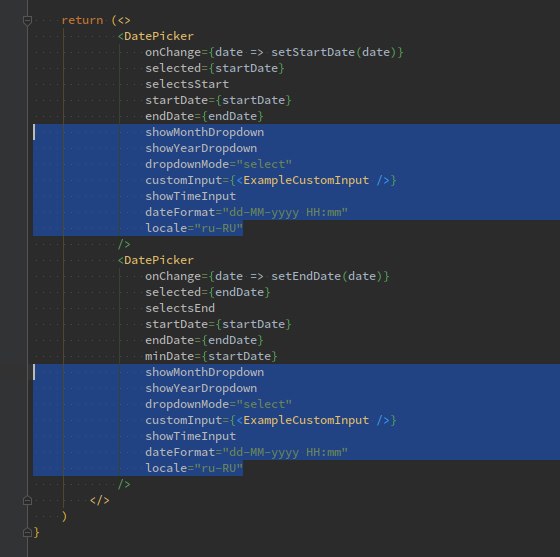Click ExampleCustomInput in the end-date picker

306,420
